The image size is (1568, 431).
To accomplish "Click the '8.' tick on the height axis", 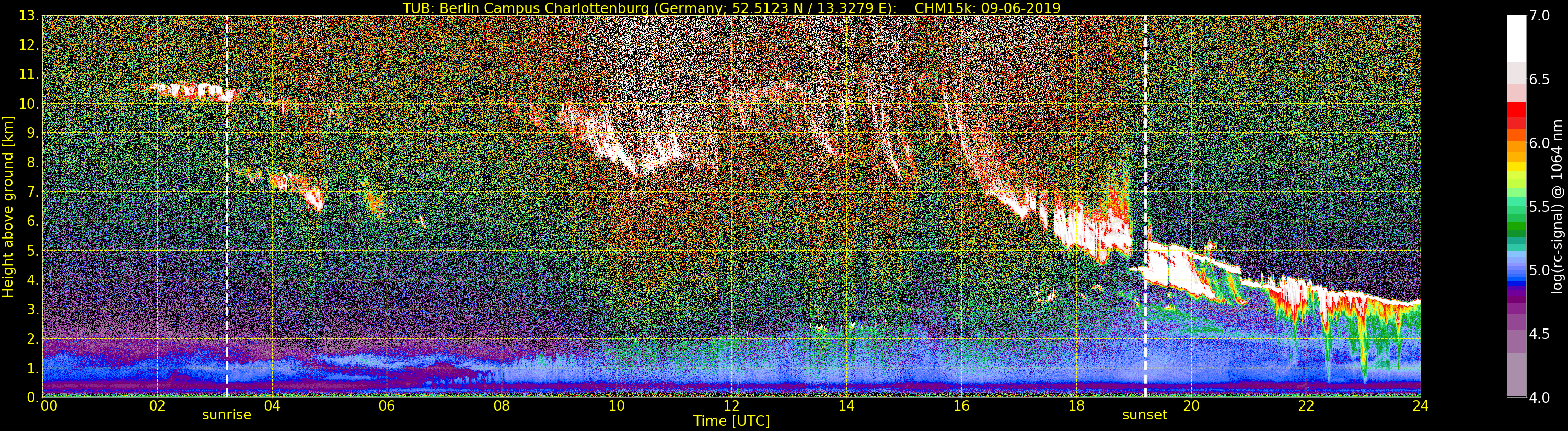I will [x=32, y=162].
